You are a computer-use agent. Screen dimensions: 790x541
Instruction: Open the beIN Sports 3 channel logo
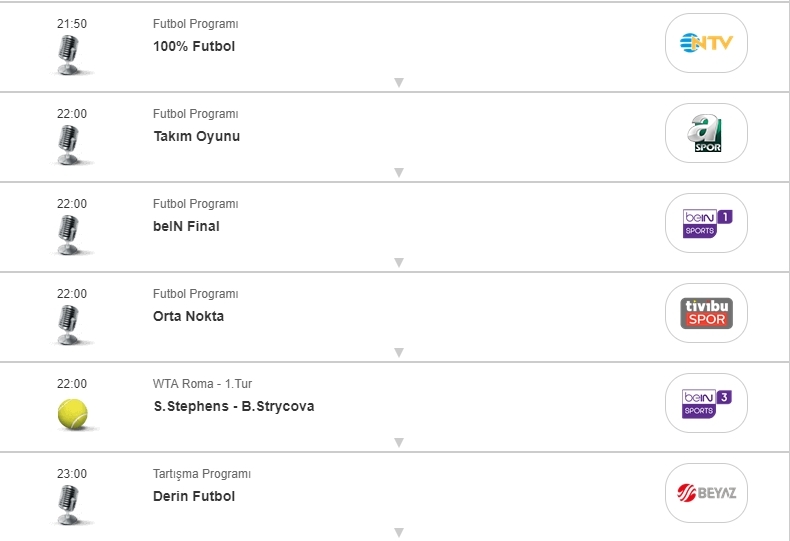click(706, 403)
